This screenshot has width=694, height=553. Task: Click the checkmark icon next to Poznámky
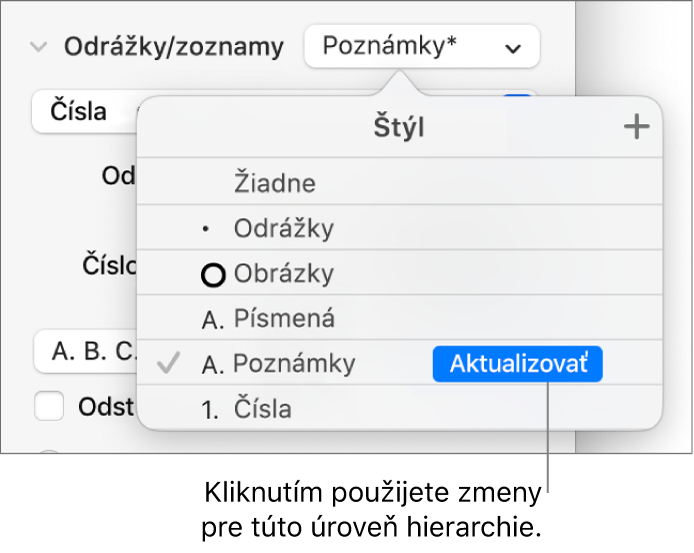170,365
